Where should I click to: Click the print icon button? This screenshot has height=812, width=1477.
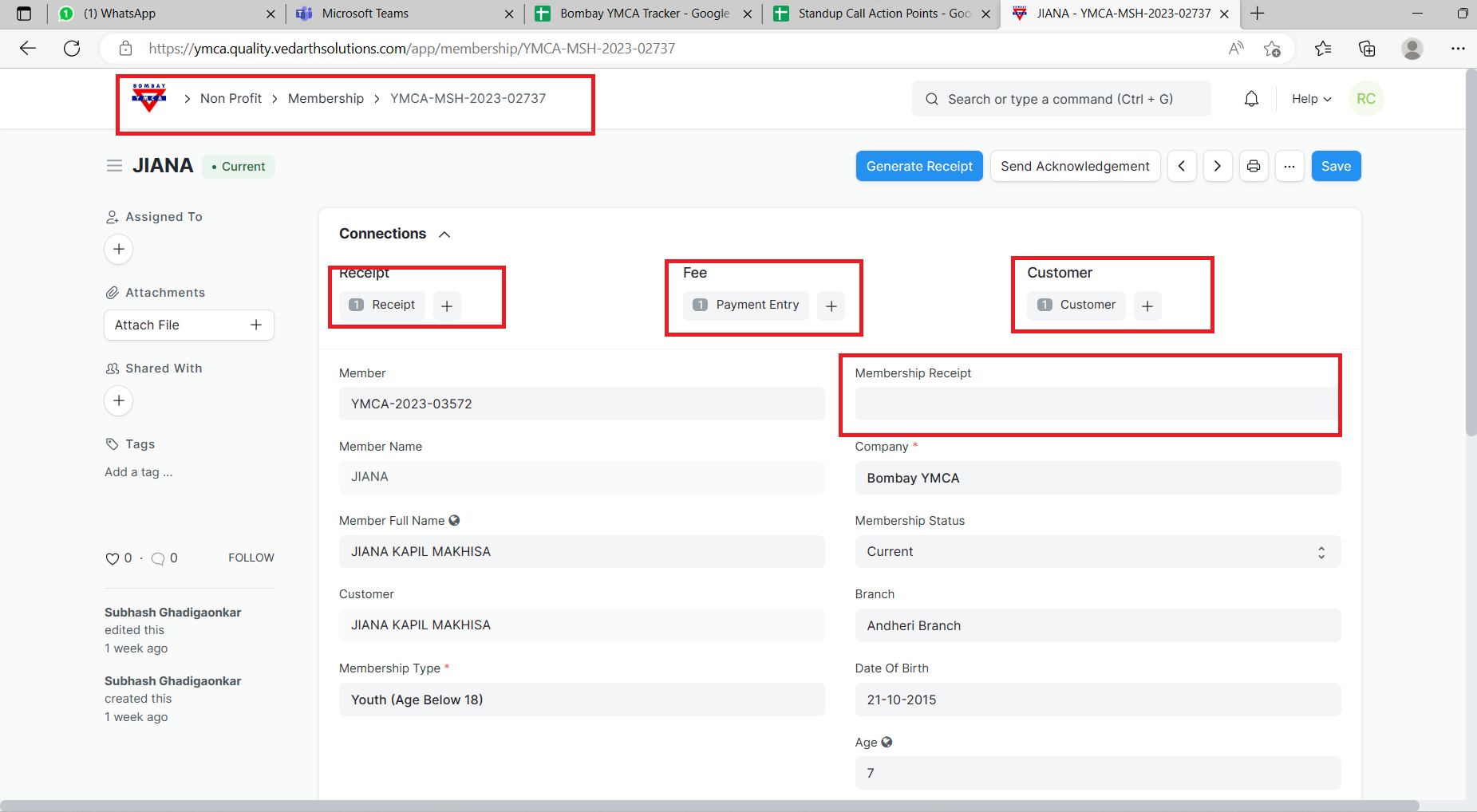coord(1253,166)
